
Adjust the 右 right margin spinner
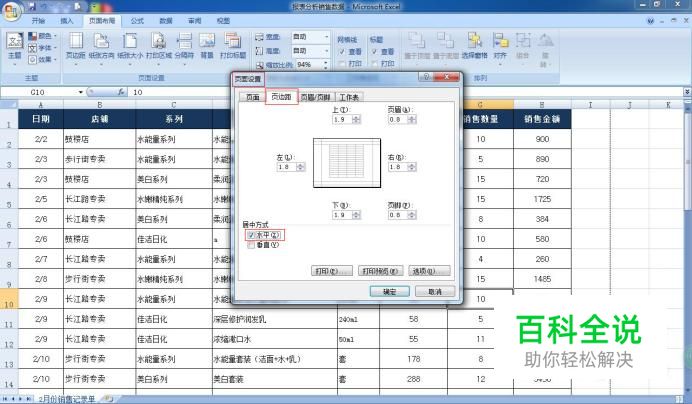pos(412,167)
